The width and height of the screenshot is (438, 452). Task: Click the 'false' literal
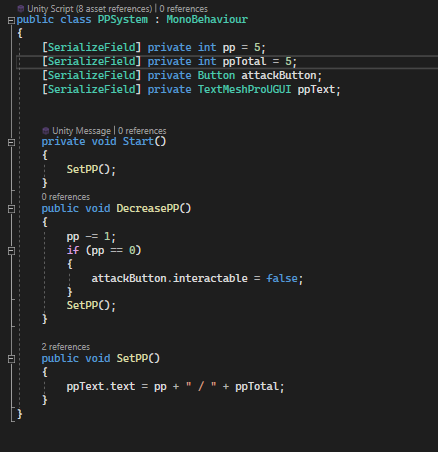[x=282, y=278]
